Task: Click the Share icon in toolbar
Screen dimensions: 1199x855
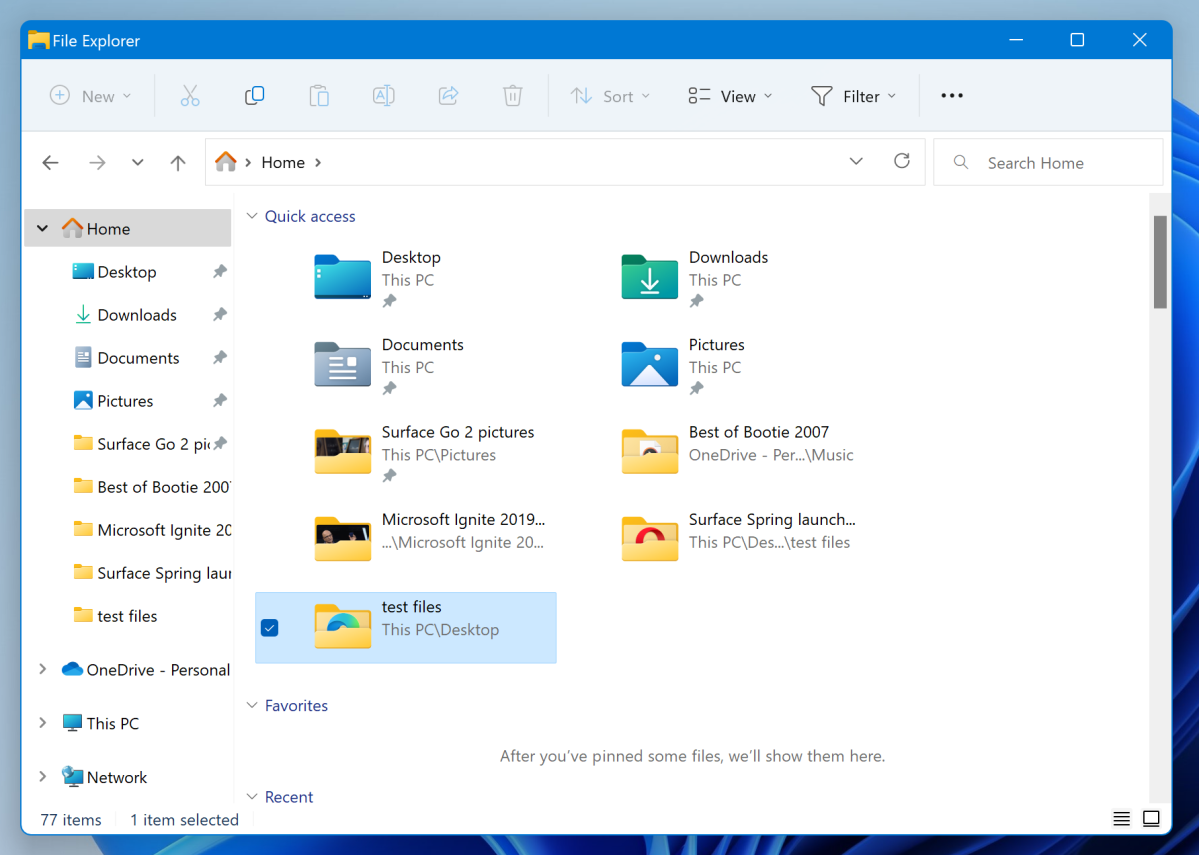Action: (x=448, y=96)
